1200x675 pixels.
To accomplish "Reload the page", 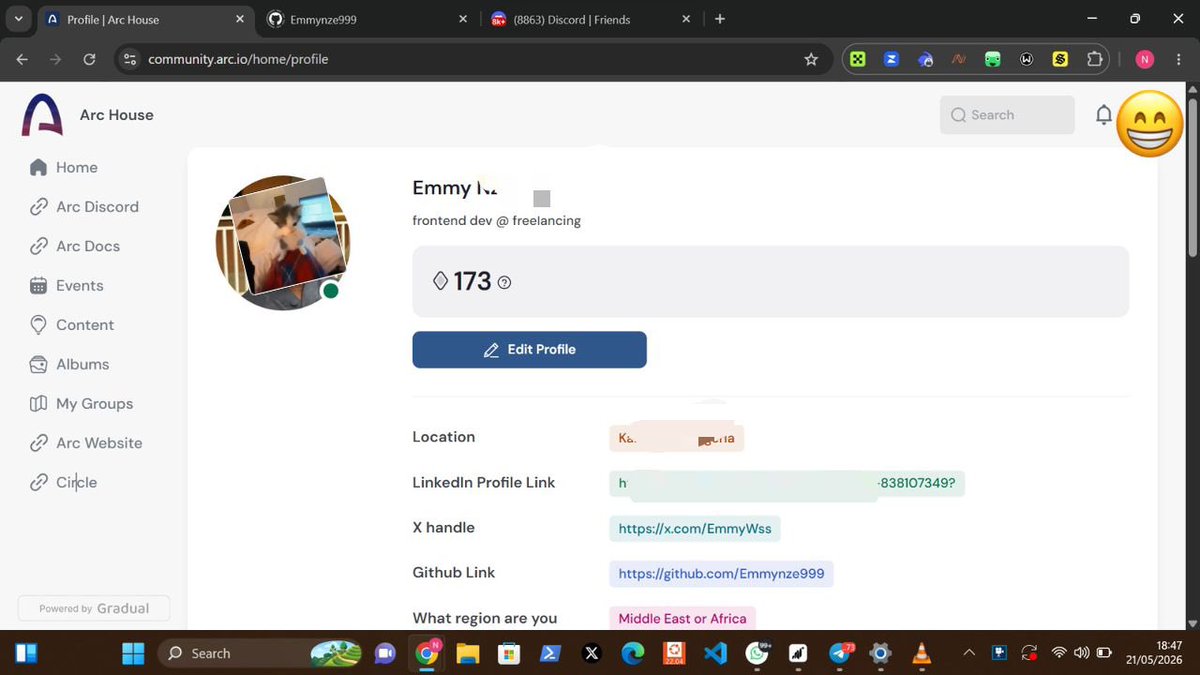I will point(89,59).
